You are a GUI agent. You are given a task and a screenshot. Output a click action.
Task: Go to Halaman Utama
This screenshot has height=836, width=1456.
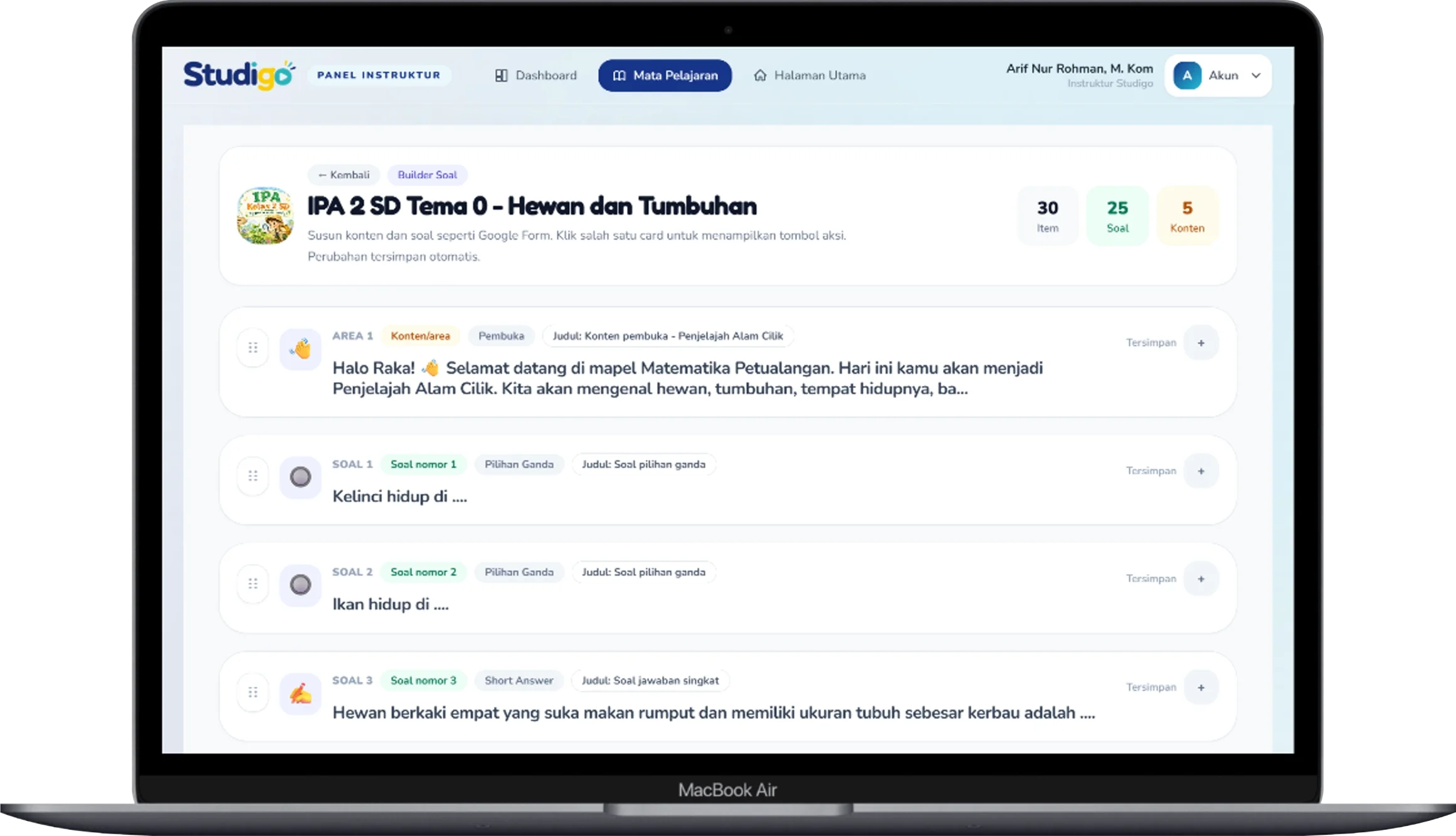point(809,75)
